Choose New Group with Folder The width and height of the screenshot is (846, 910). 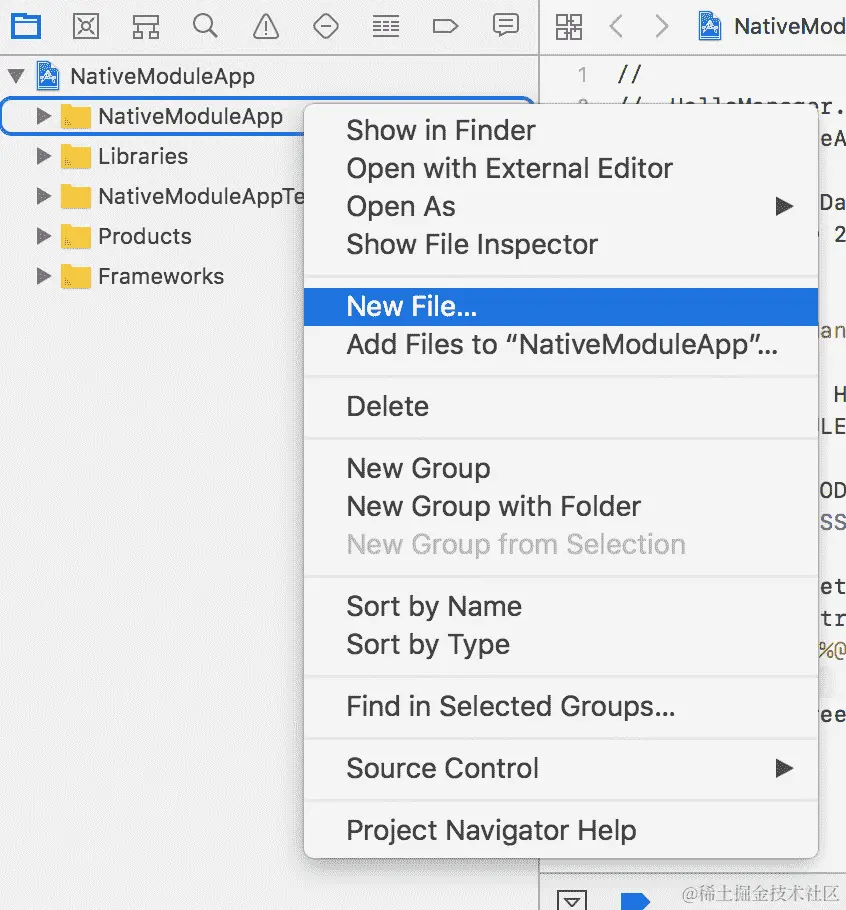click(561, 507)
